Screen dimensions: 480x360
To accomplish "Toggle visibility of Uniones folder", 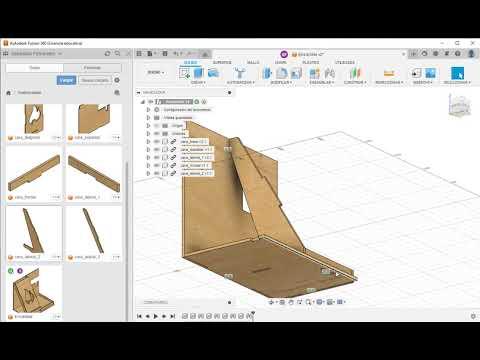I will [157, 134].
